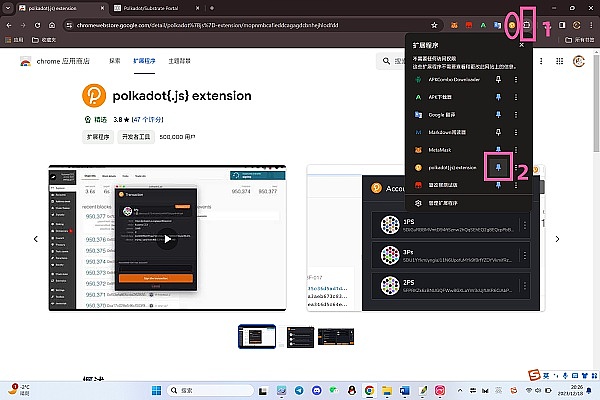Reload the current page
The height and width of the screenshot is (400, 600).
(x=37, y=25)
